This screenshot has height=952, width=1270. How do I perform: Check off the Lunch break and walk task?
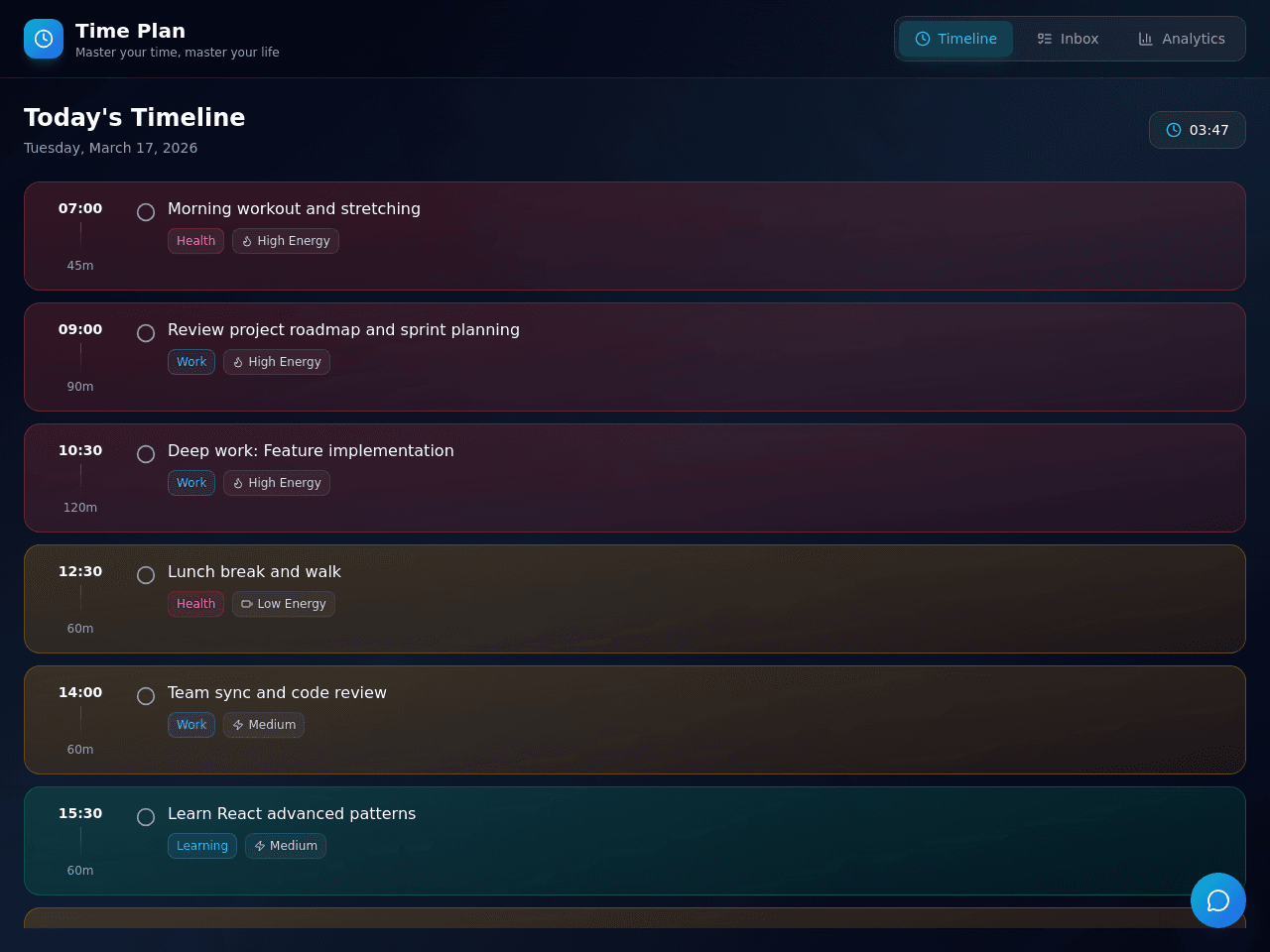[x=146, y=575]
